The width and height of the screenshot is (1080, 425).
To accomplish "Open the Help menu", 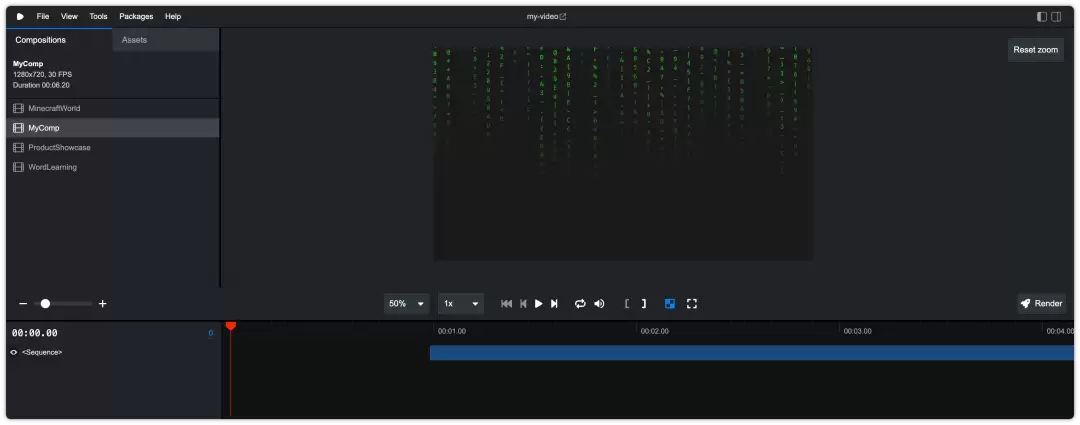I will (173, 17).
